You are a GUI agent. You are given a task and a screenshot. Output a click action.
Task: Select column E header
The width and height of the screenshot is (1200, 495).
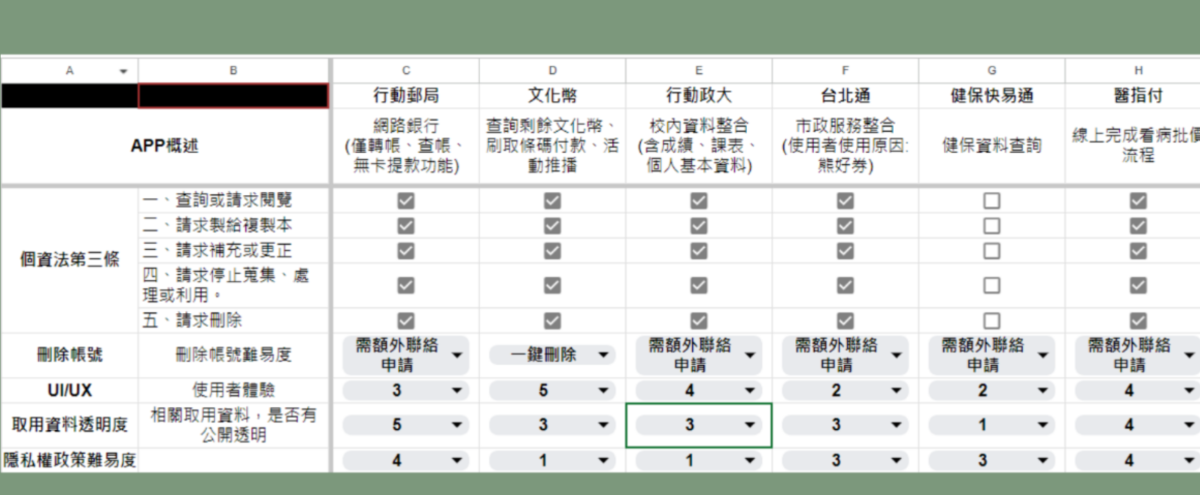point(699,71)
